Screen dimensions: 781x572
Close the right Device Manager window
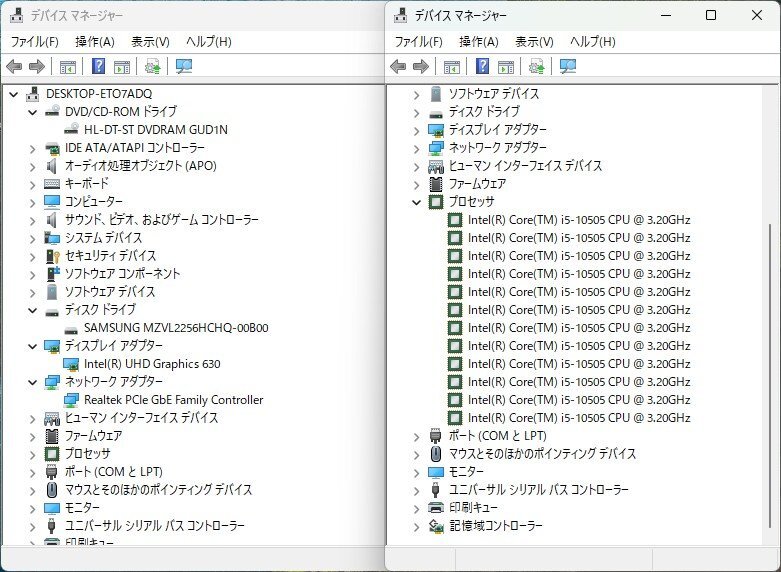[757, 15]
